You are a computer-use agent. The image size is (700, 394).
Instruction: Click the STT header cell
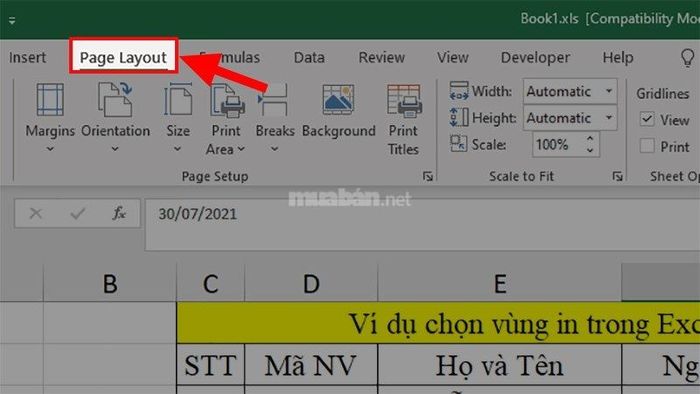[x=210, y=365]
